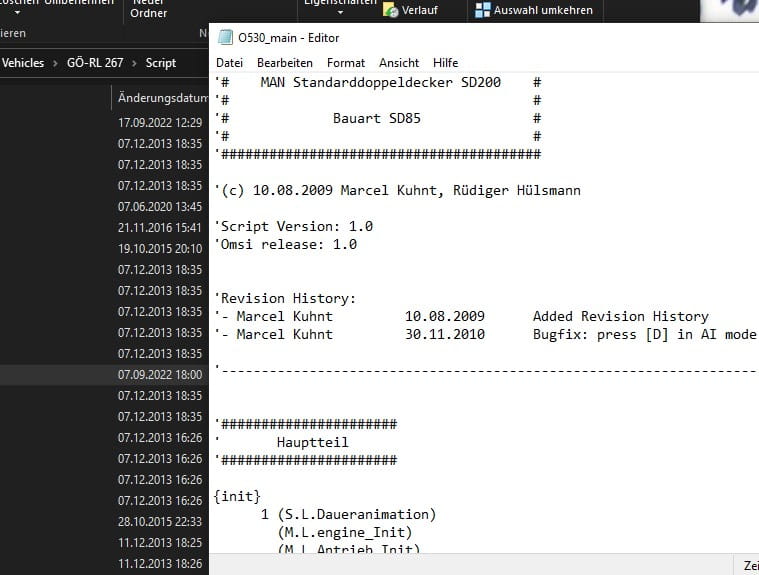Open the Format menu
Viewport: 759px width, 575px height.
pos(346,63)
